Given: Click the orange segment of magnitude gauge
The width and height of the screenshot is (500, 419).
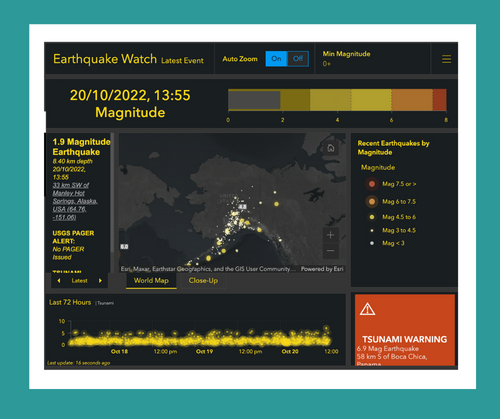Looking at the screenshot, I should (412, 100).
